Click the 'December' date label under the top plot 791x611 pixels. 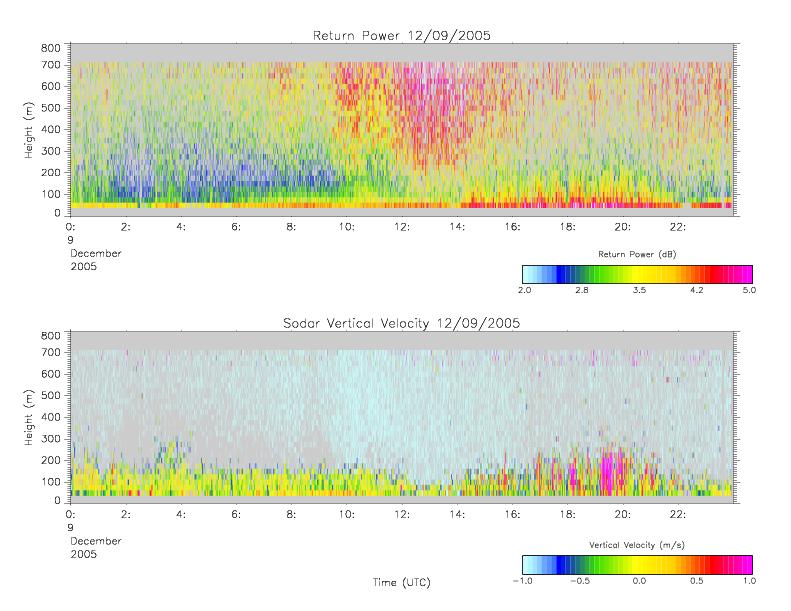96,253
